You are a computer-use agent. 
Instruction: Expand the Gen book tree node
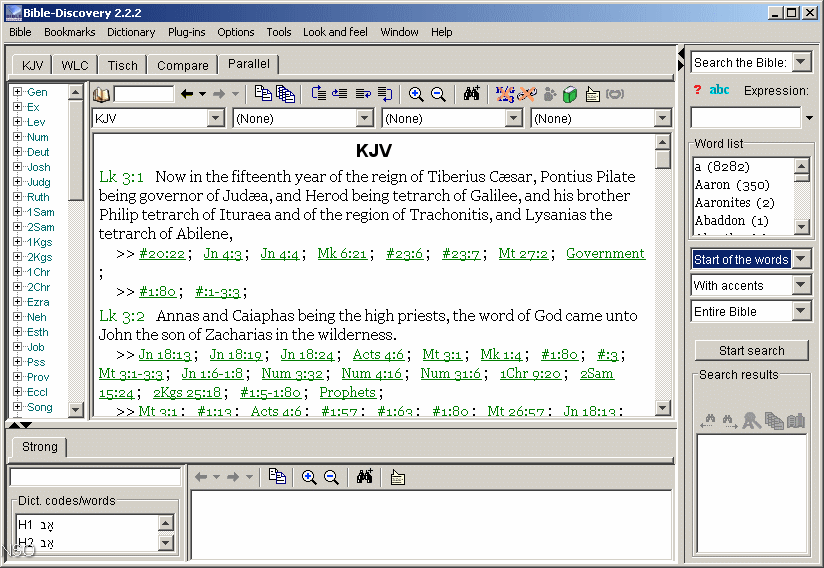(x=17, y=91)
